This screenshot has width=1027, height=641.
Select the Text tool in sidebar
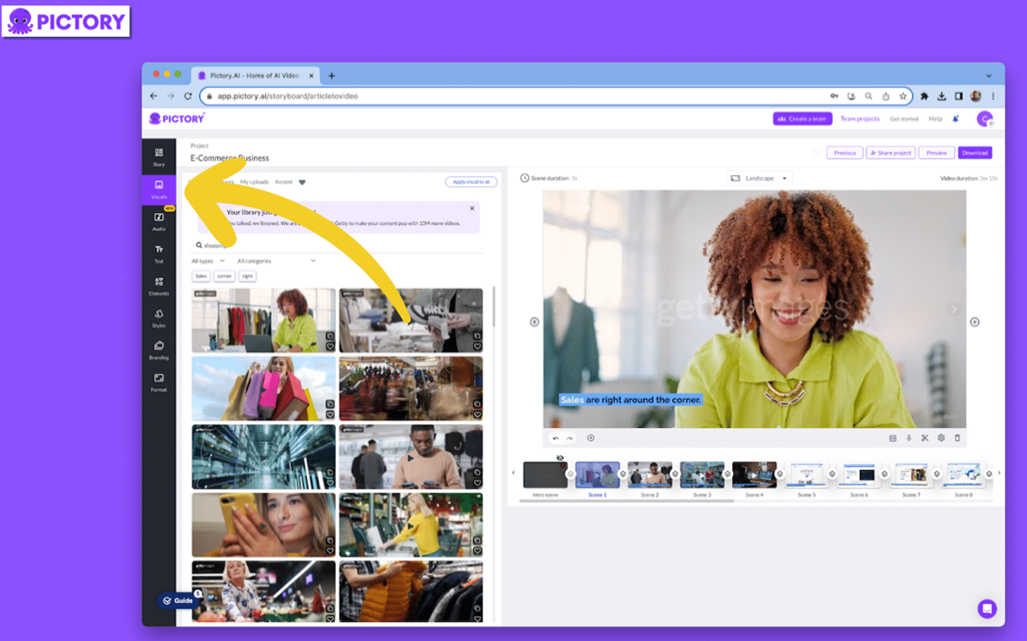[x=159, y=253]
